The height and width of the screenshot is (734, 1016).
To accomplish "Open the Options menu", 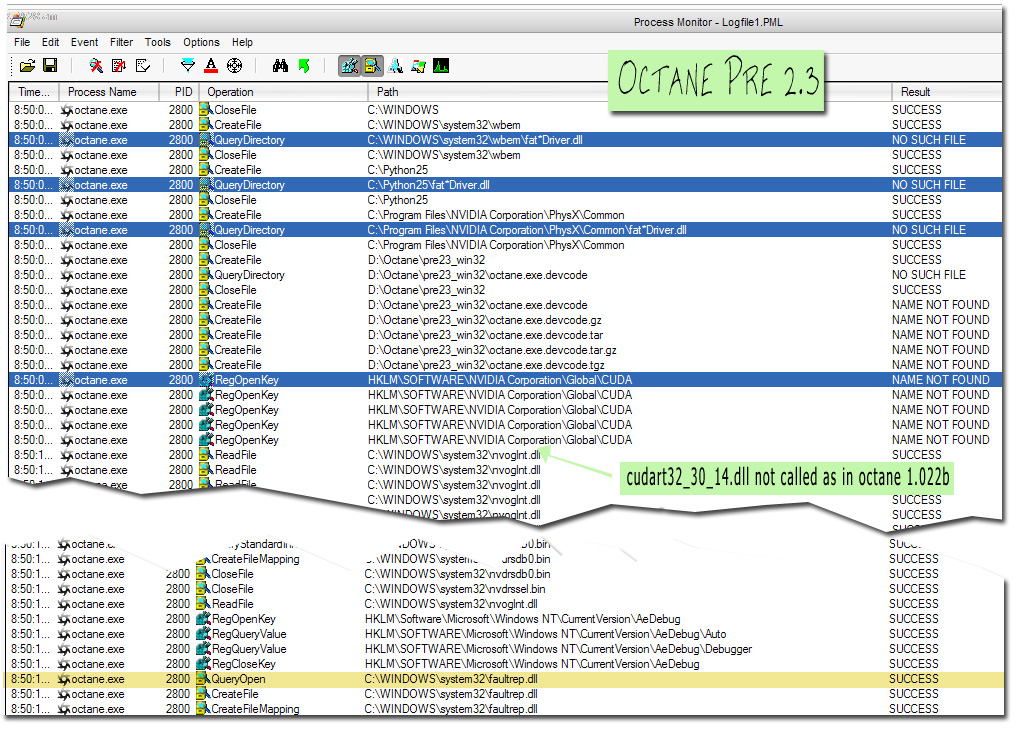I will click(201, 42).
